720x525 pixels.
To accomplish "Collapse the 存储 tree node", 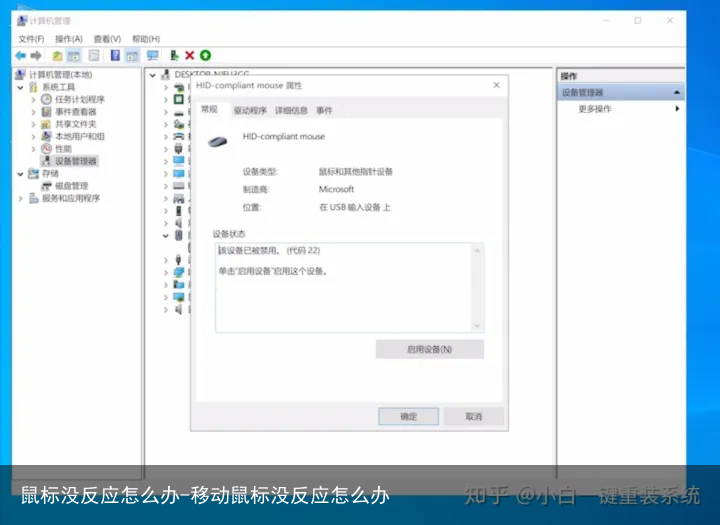I will click(21, 174).
